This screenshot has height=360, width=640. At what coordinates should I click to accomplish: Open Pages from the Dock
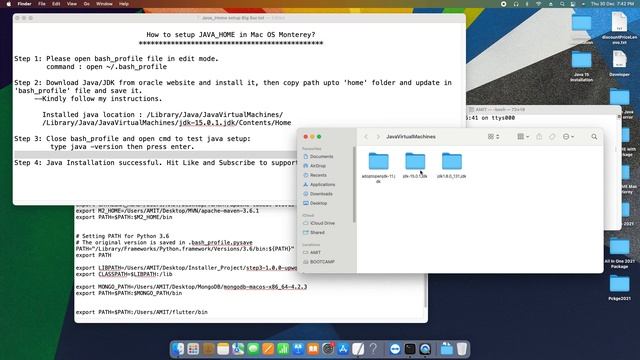[x=268, y=349]
